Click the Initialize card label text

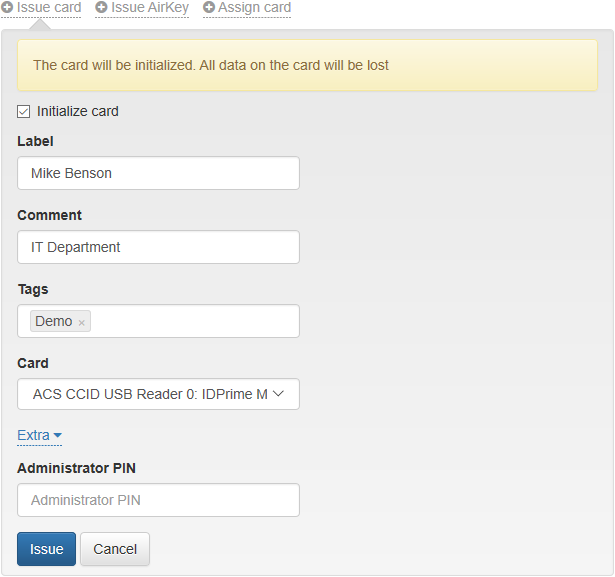tap(78, 112)
